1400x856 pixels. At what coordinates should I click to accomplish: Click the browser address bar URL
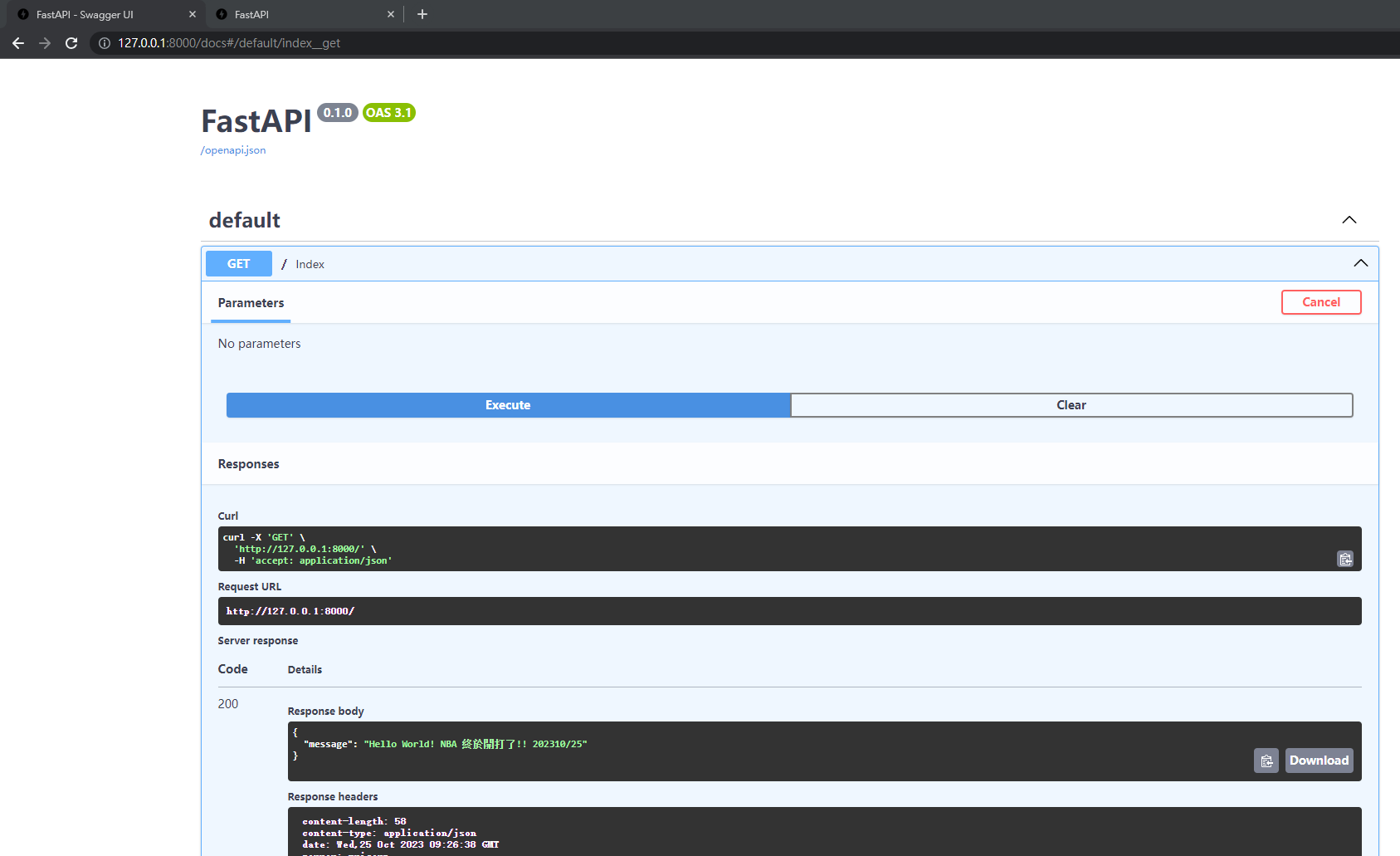(x=229, y=43)
